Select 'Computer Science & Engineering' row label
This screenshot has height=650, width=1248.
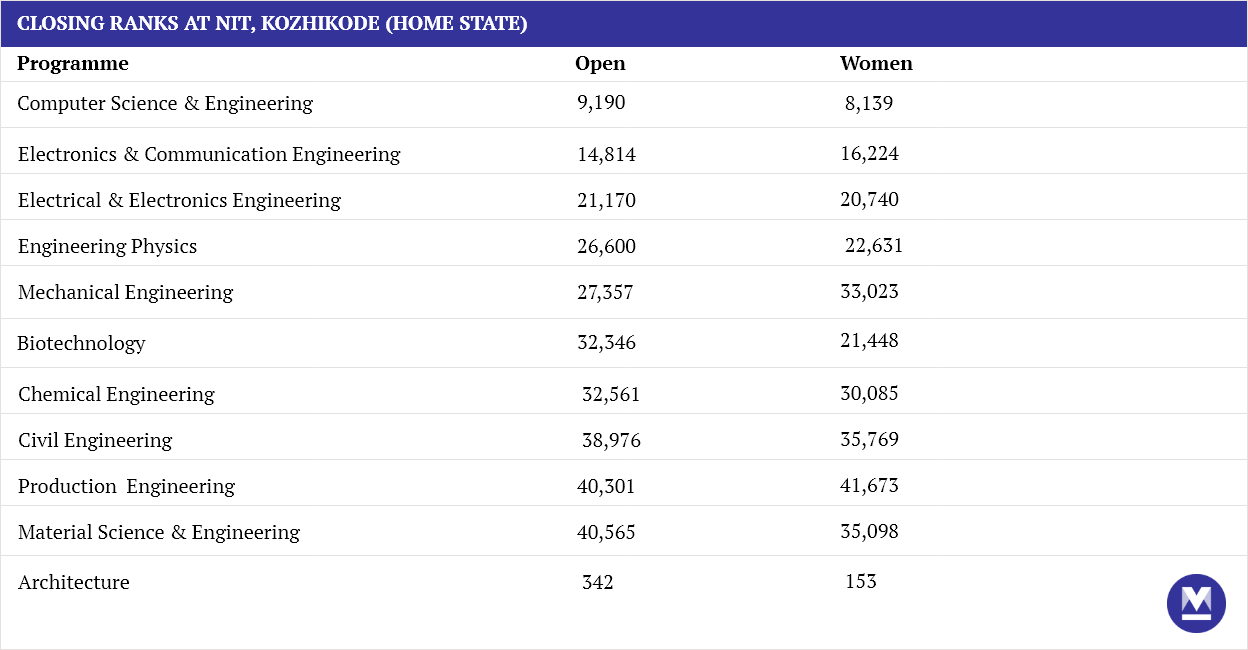(165, 104)
